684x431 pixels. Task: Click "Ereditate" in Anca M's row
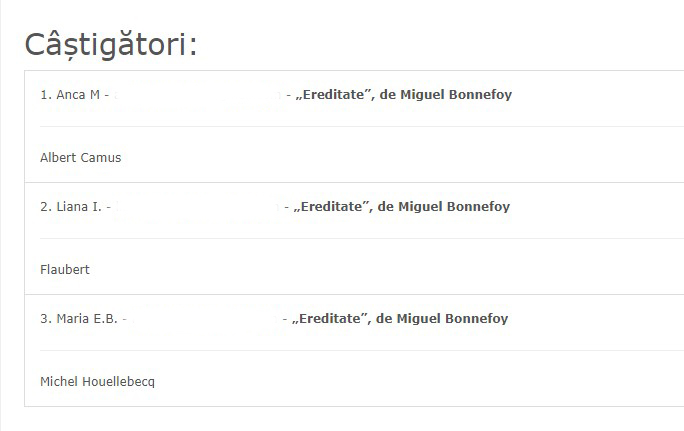335,95
